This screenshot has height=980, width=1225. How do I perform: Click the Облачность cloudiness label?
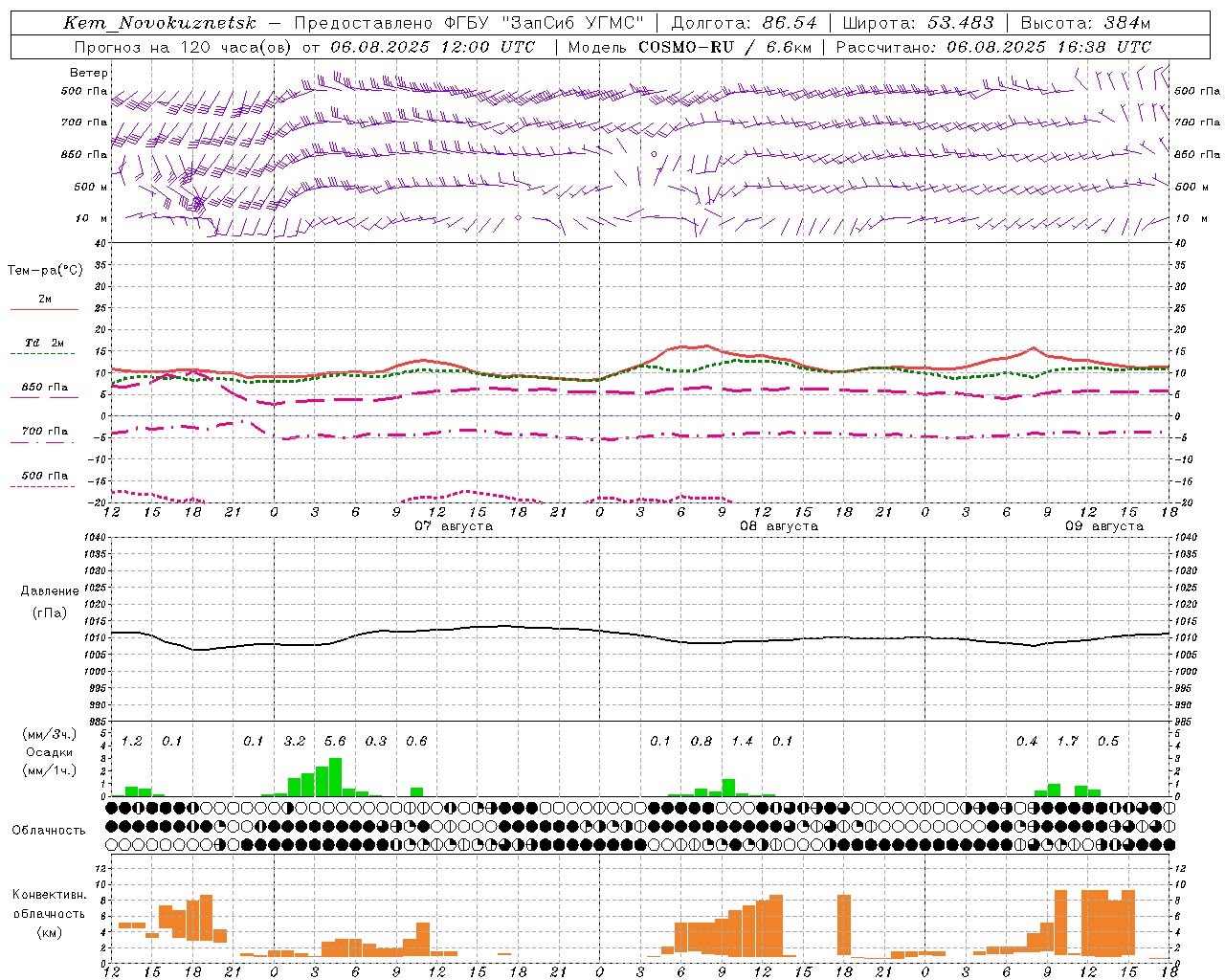[x=49, y=831]
